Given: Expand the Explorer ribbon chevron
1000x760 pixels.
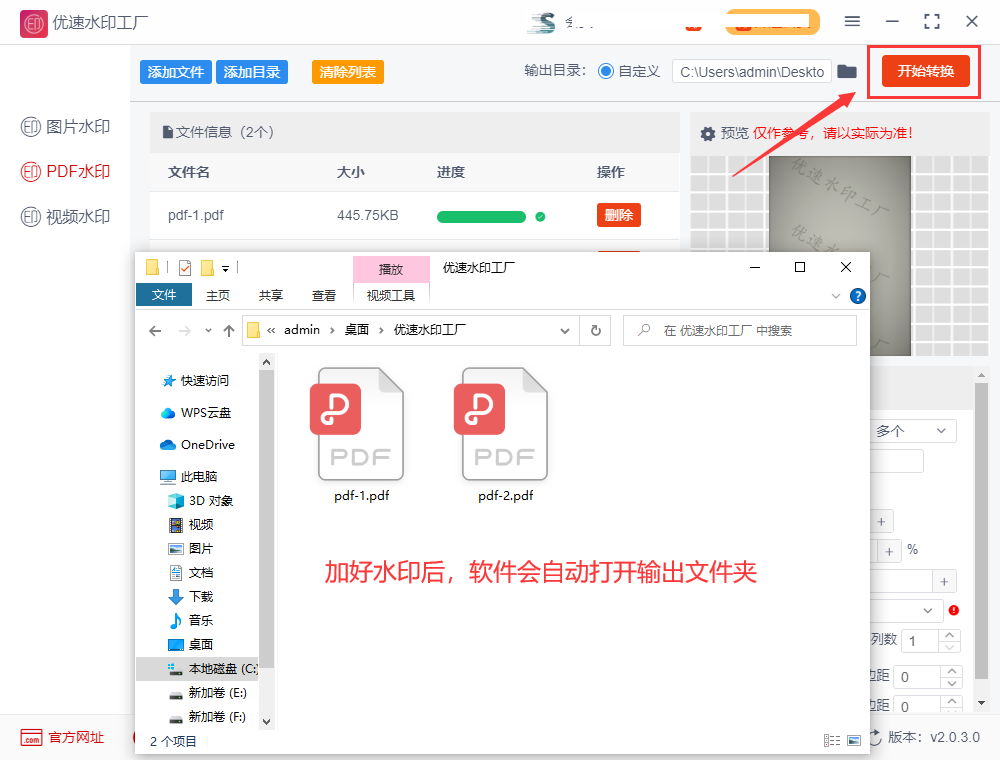Looking at the screenshot, I should (x=835, y=296).
